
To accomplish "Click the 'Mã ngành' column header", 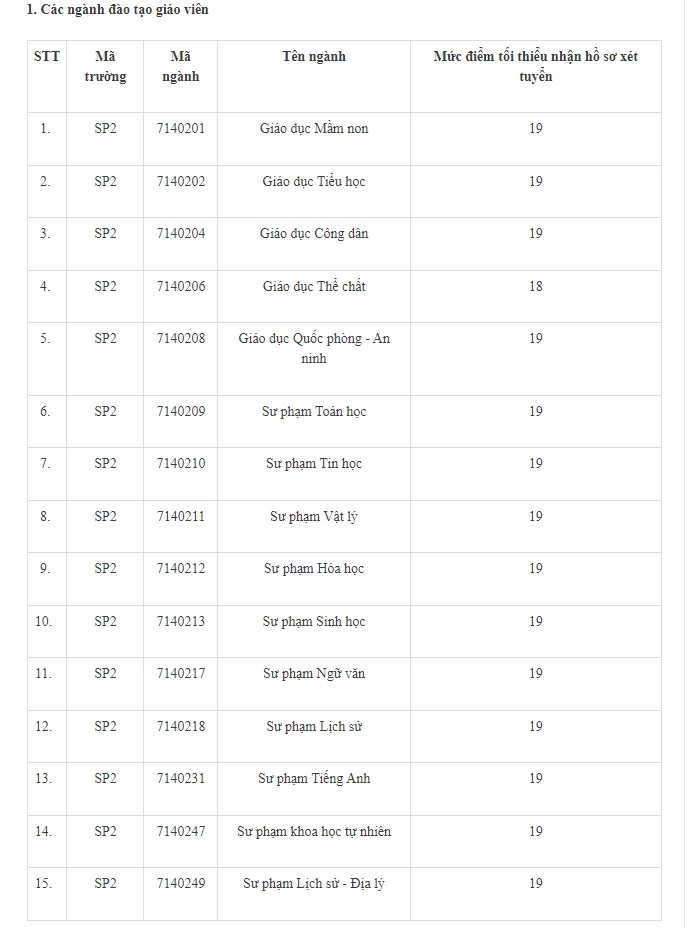I will coord(180,67).
